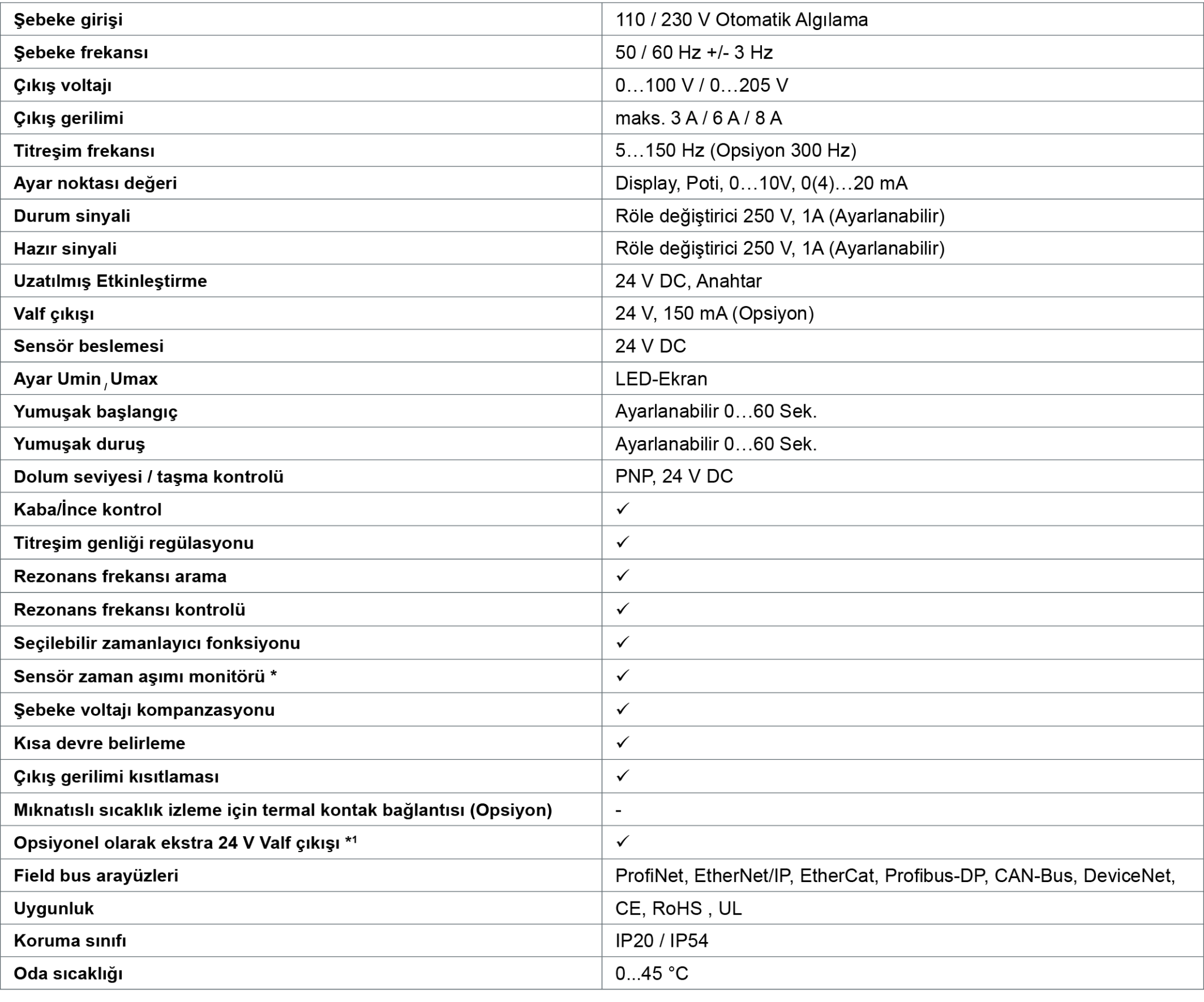Click checkmark for ekstra 24 V Valf çıkışı
The width and height of the screenshot is (1204, 1002).
623,842
